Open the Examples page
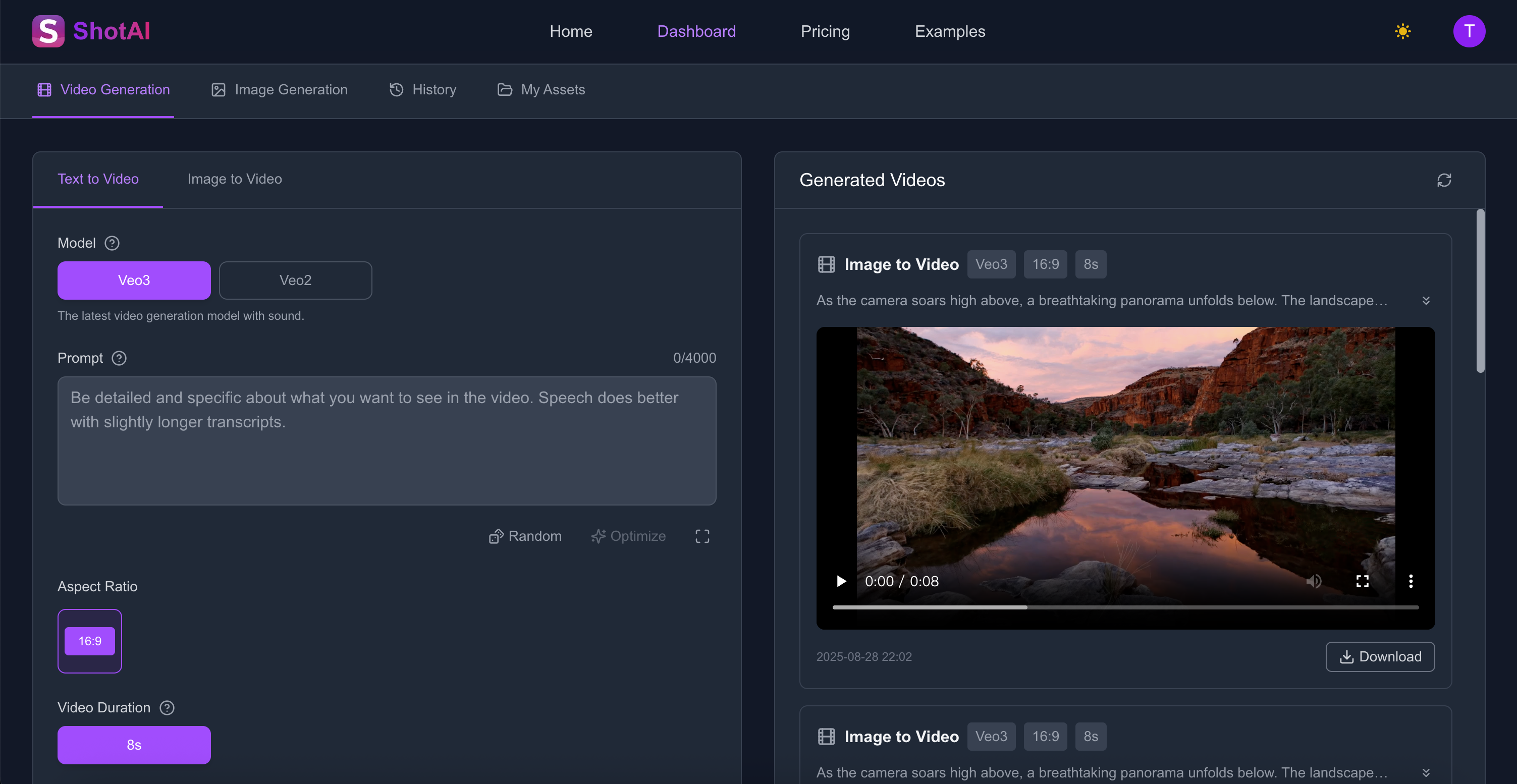This screenshot has height=784, width=1517. 950,31
